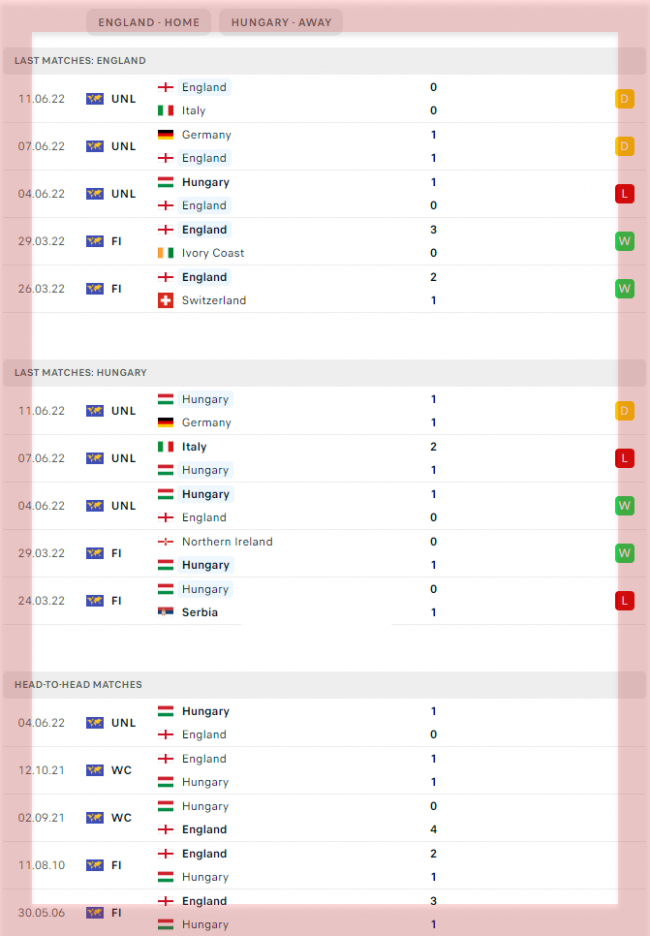Click the loss badge for Hungary vs Serbia
This screenshot has height=936, width=650.
(x=625, y=600)
